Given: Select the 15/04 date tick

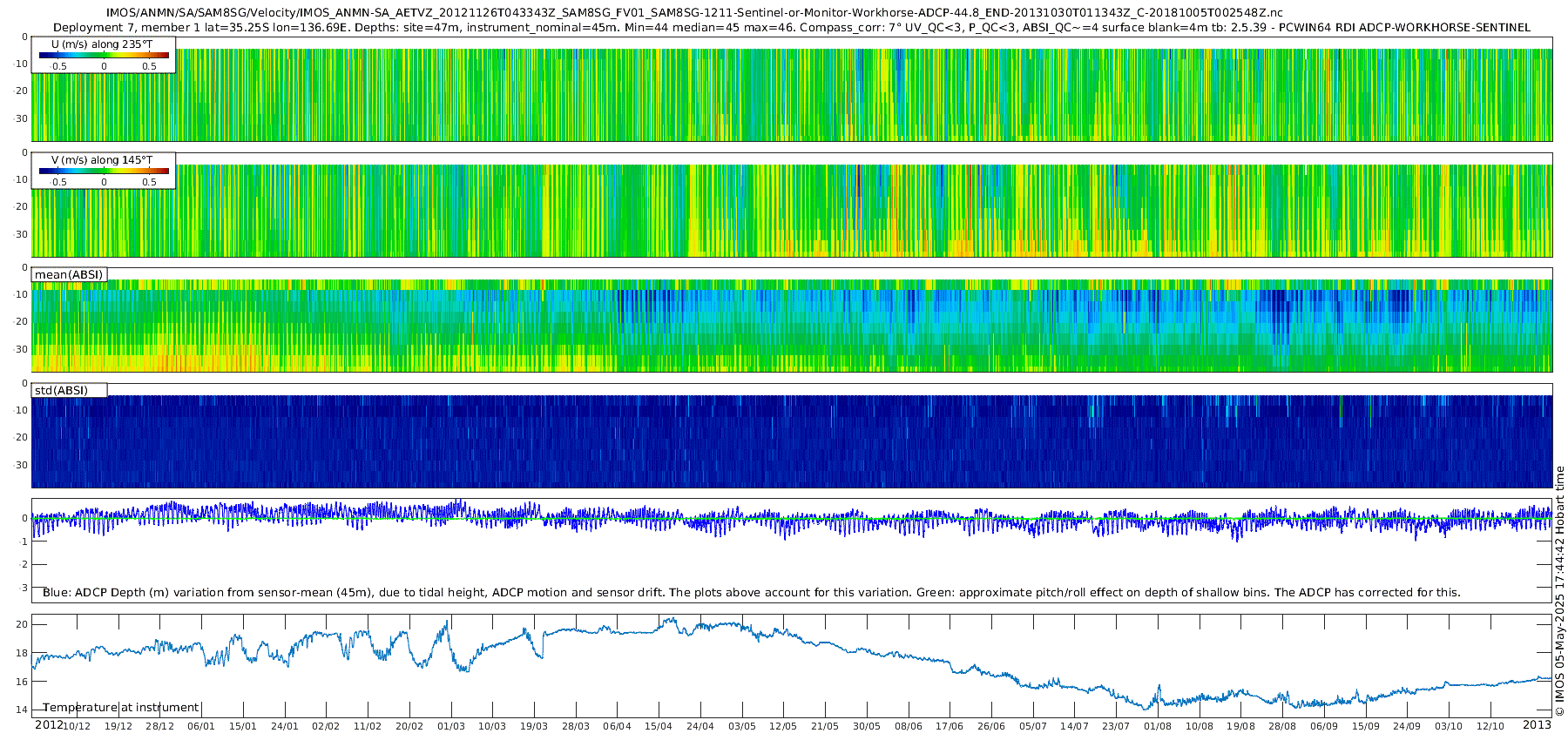Looking at the screenshot, I should 659,726.
